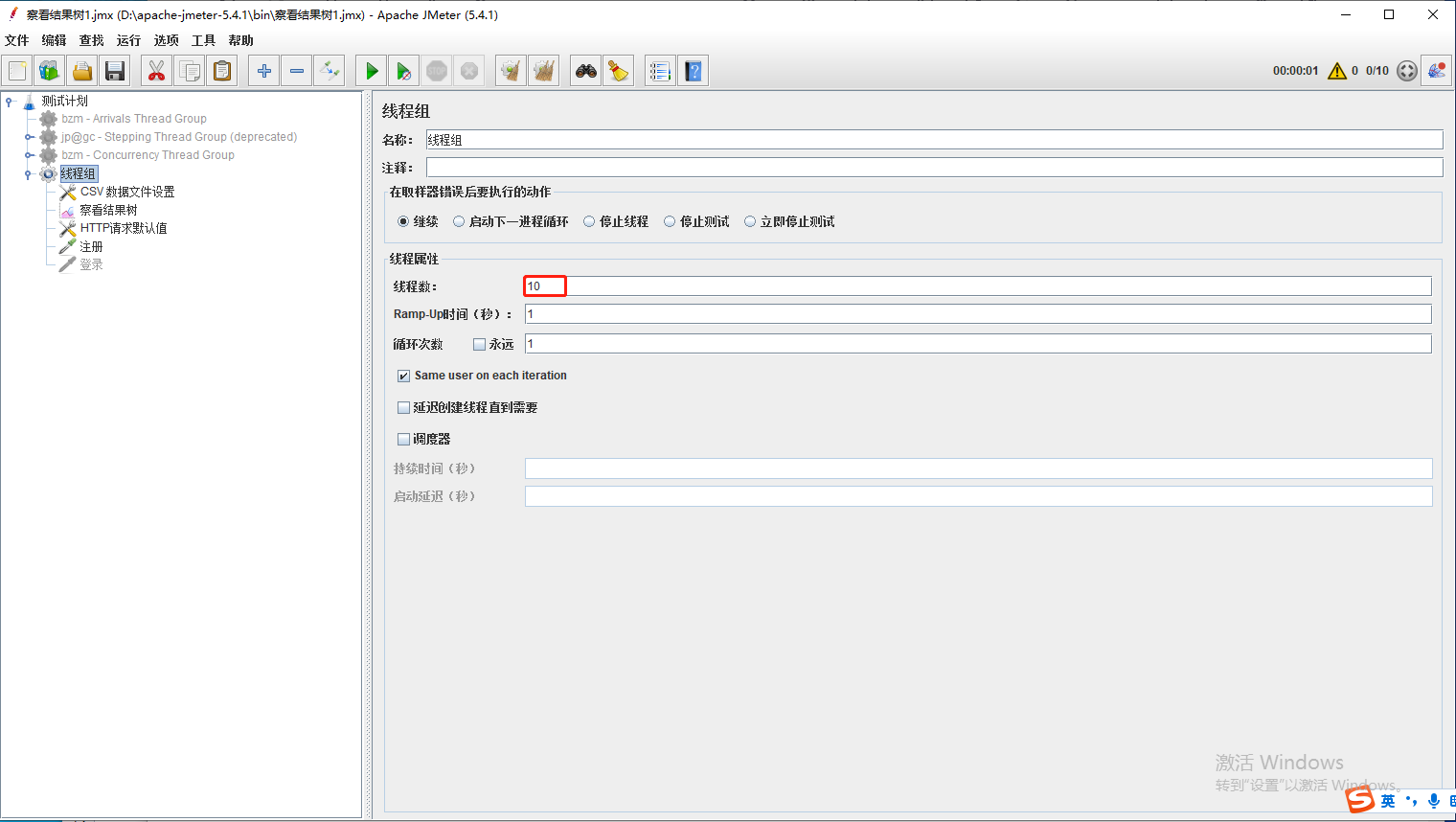This screenshot has height=822, width=1456.
Task: Open Help with question mark book icon
Action: (694, 71)
